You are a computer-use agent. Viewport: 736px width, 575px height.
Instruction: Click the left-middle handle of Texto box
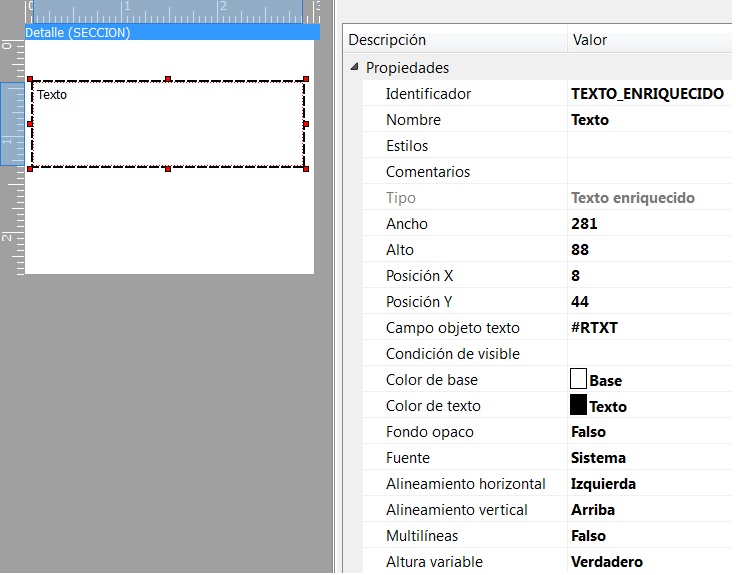pos(30,124)
